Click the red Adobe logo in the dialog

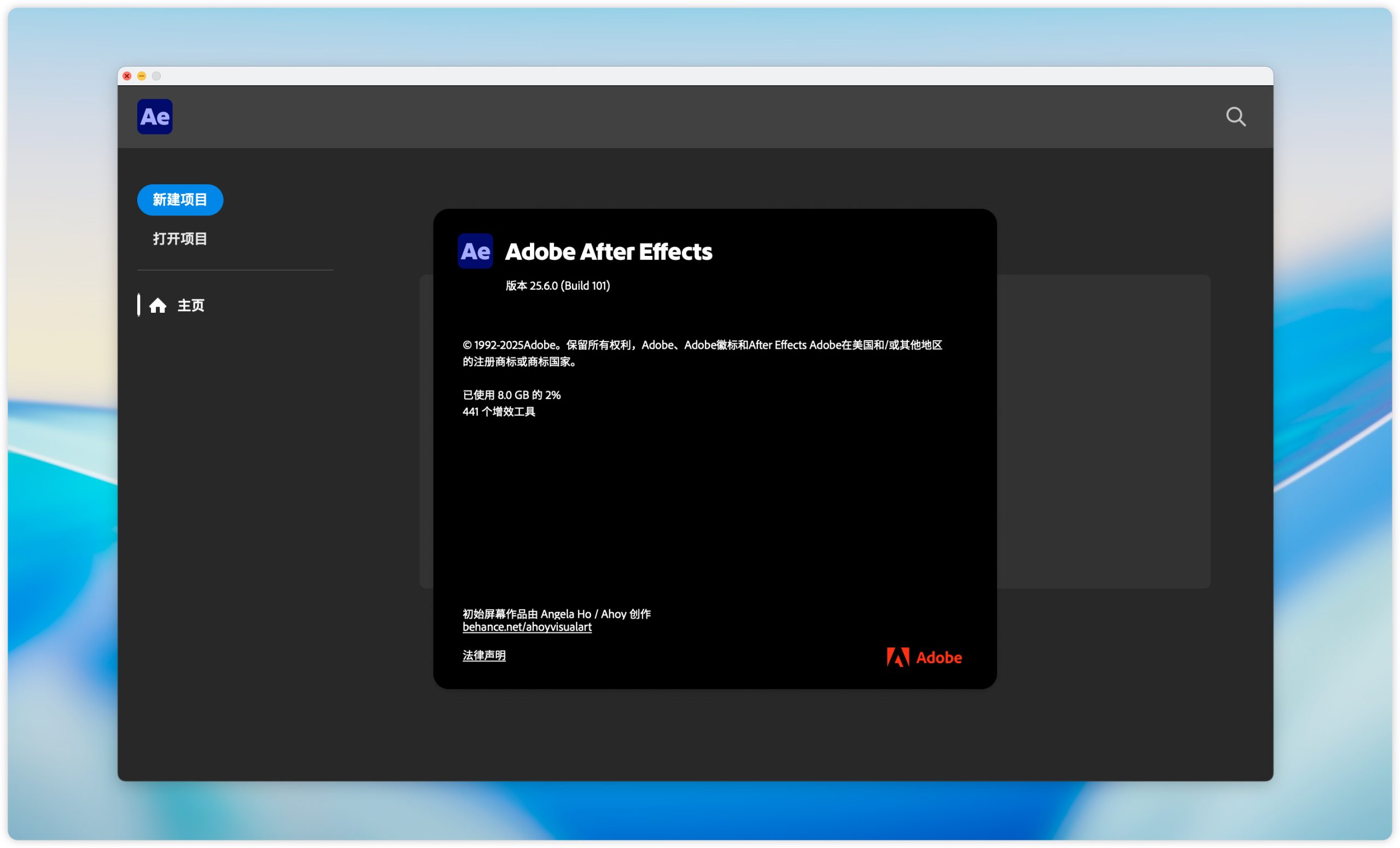pyautogui.click(x=924, y=657)
